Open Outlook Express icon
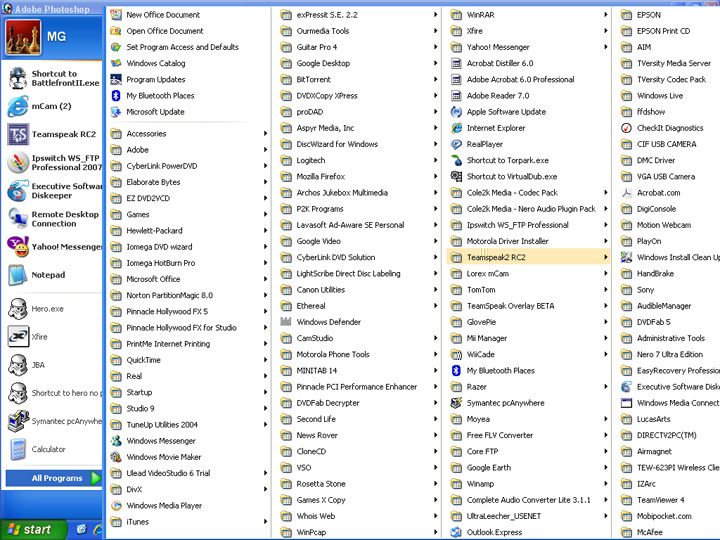The image size is (720, 540). pyautogui.click(x=456, y=532)
